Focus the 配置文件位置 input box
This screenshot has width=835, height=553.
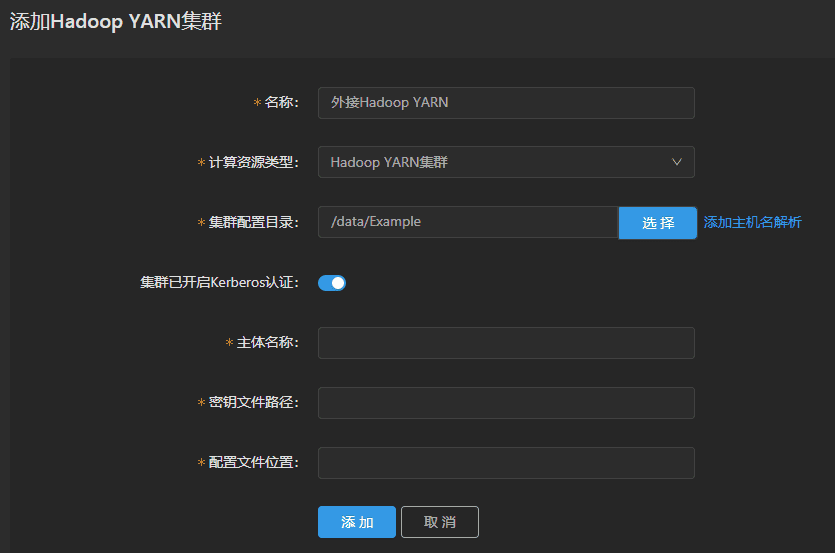[505, 463]
